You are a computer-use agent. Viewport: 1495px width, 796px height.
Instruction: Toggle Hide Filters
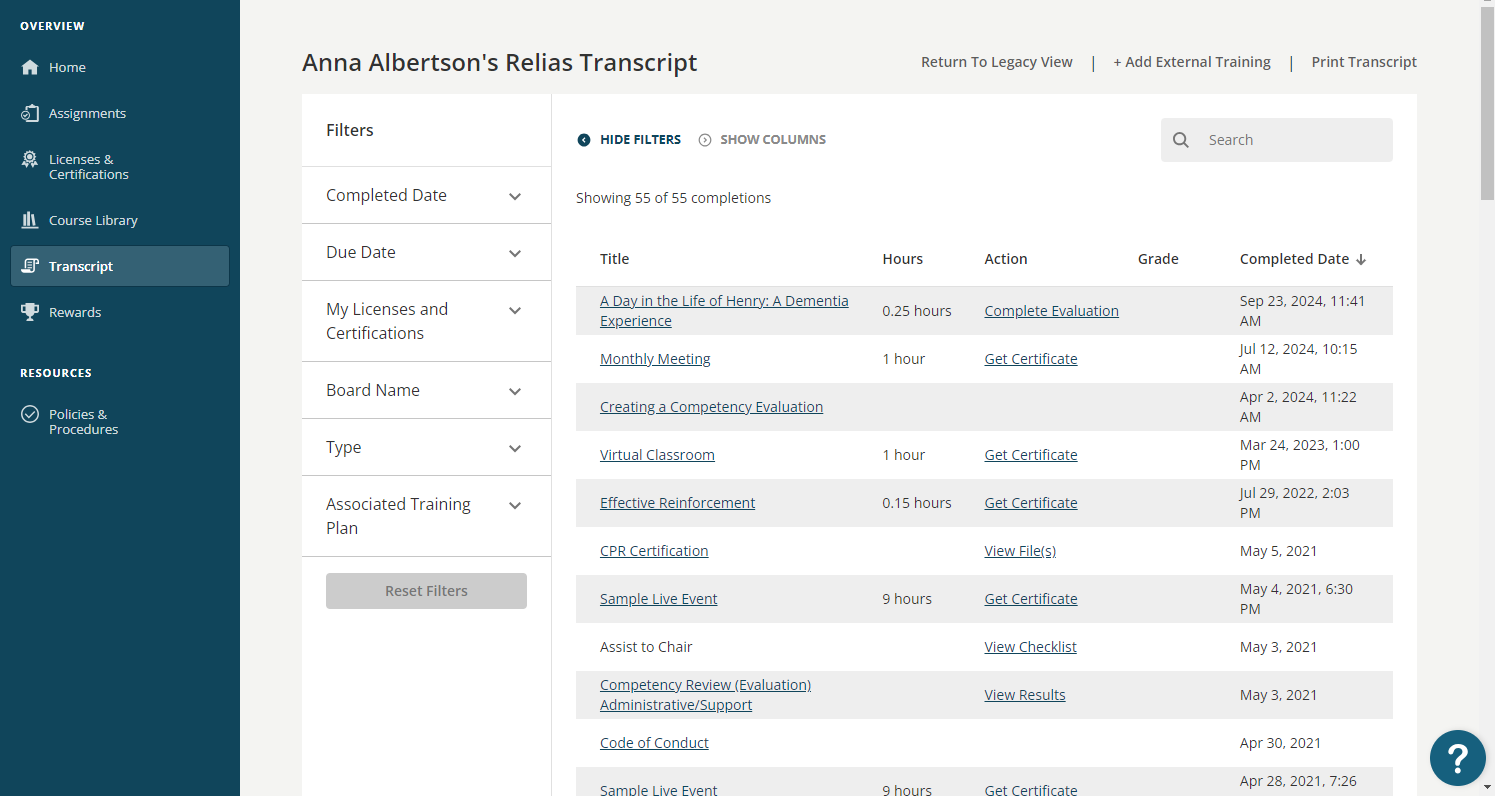(628, 139)
